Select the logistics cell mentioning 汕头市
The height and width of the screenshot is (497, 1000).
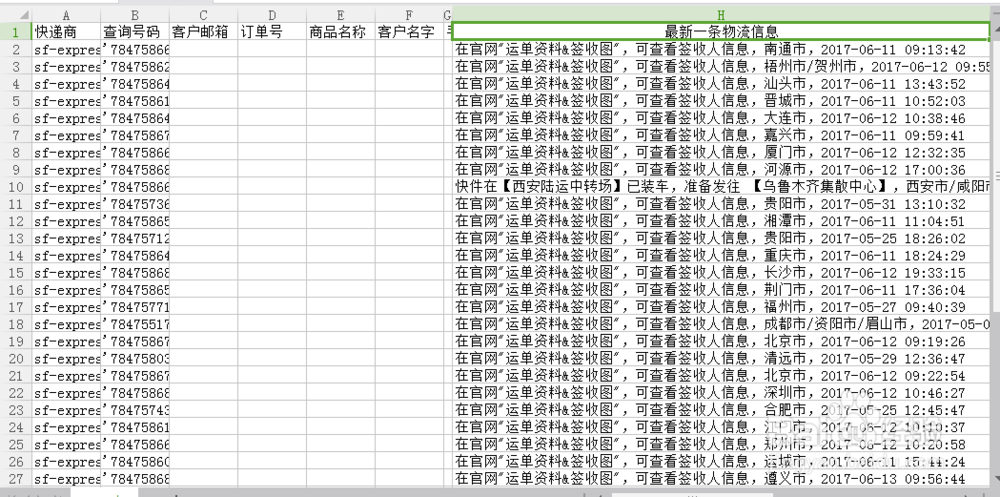[x=721, y=84]
